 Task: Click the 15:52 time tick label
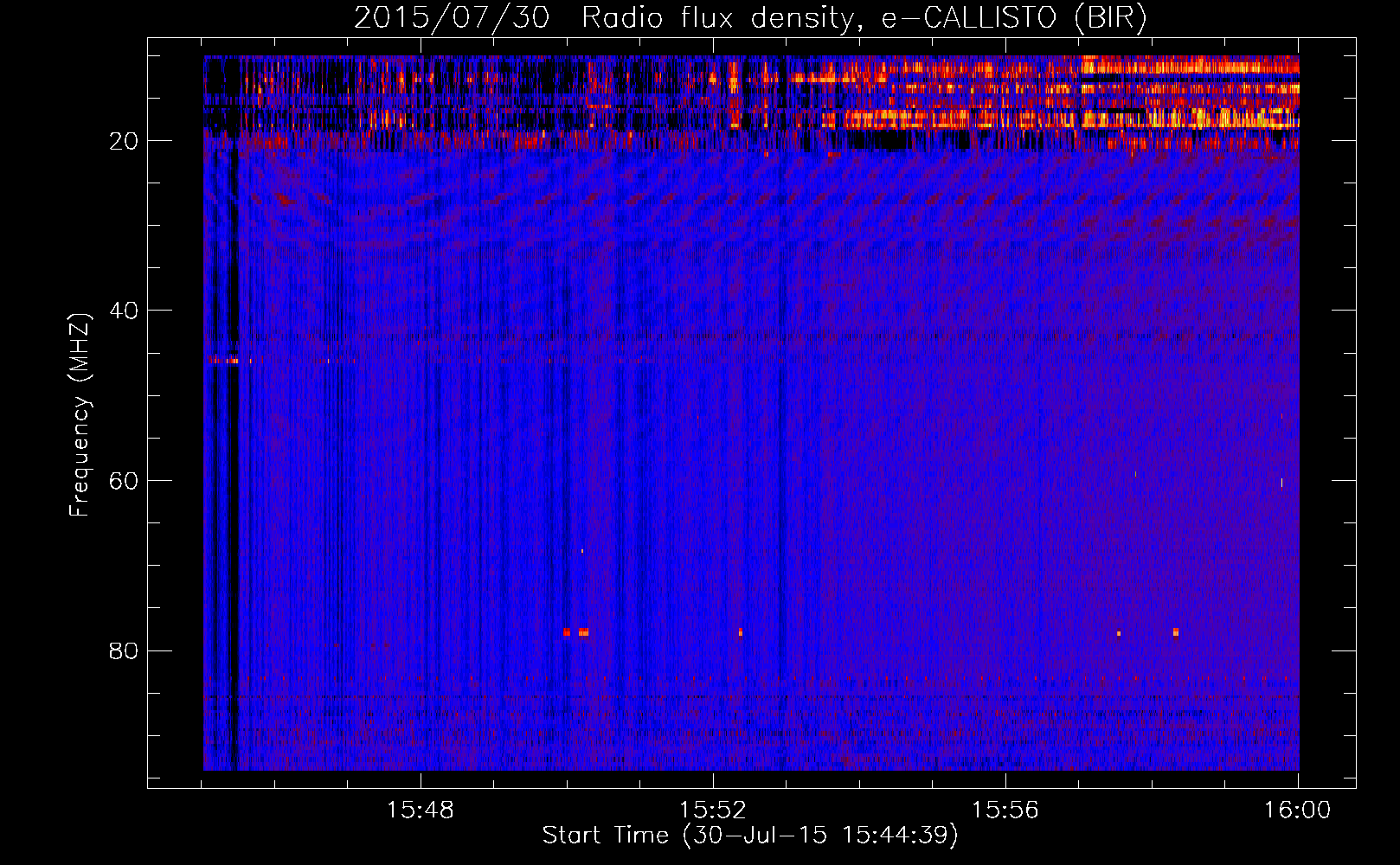[x=713, y=811]
